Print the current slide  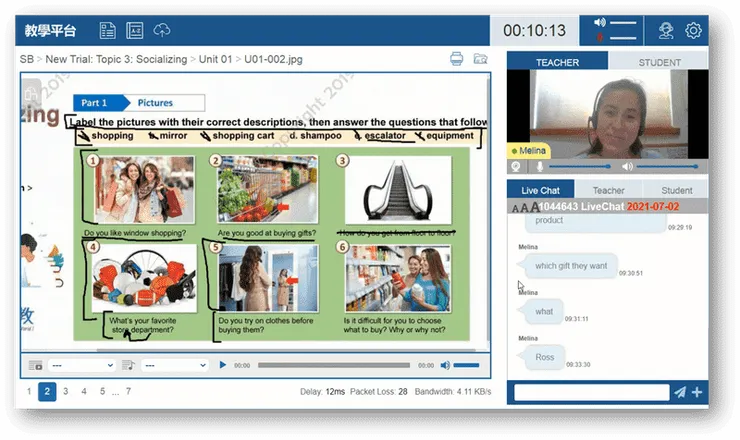pyautogui.click(x=456, y=59)
